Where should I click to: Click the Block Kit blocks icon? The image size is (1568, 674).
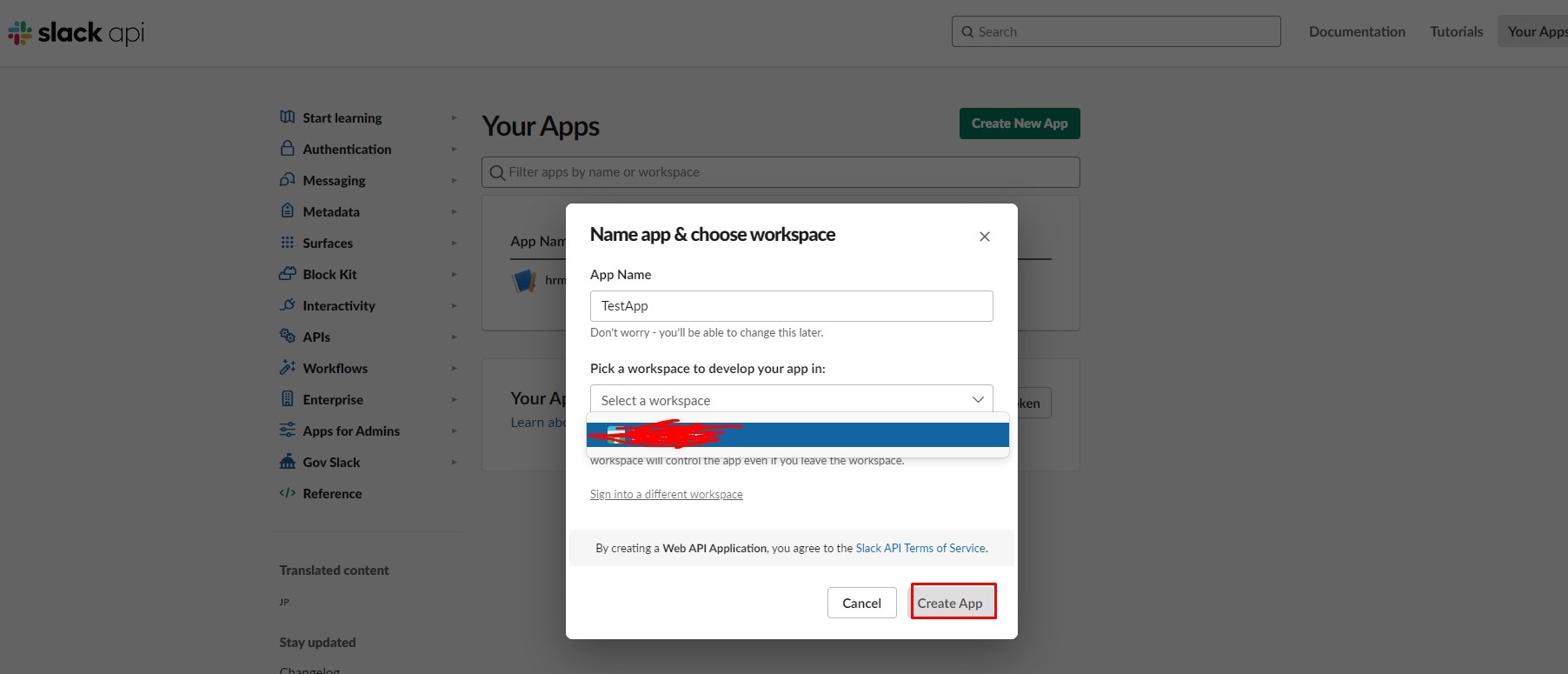pyautogui.click(x=288, y=274)
